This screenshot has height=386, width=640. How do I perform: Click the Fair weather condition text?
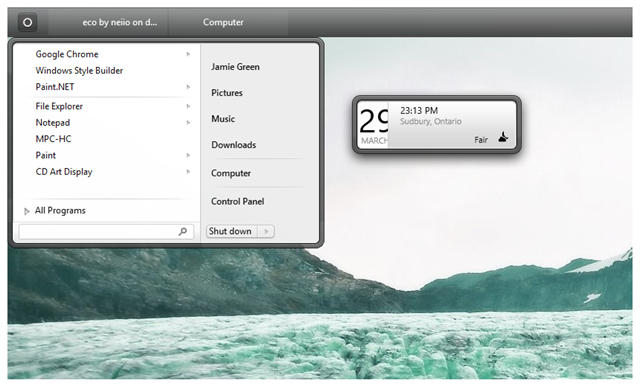(481, 140)
